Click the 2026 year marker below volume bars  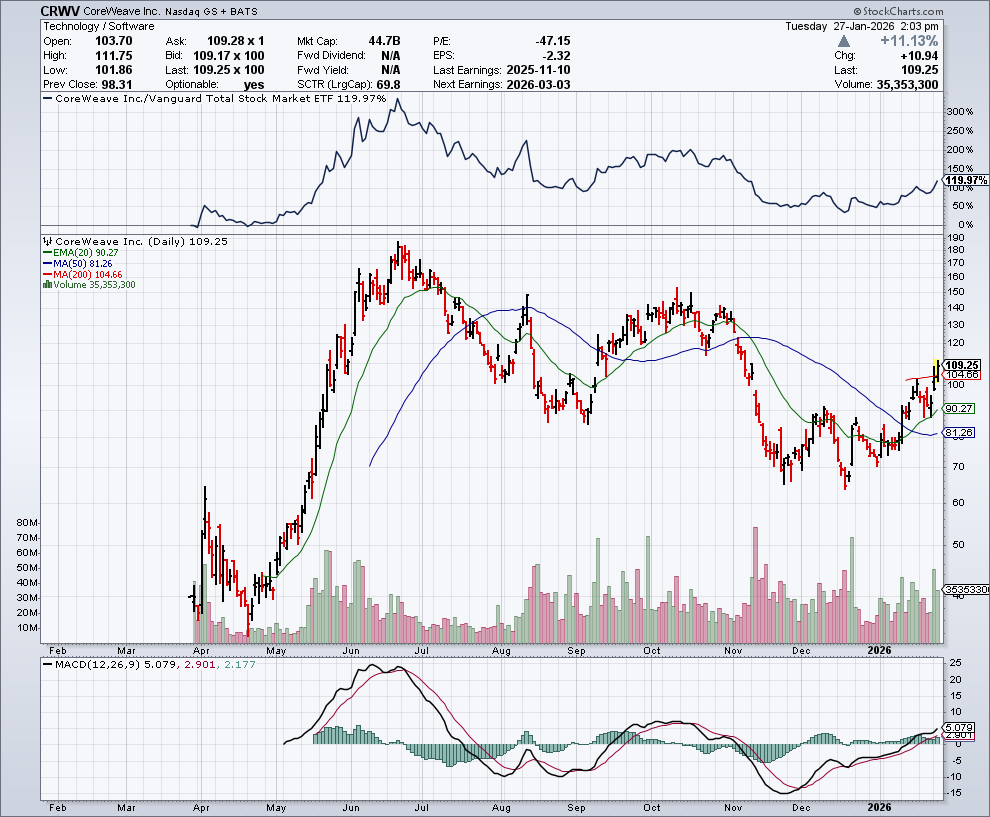click(x=878, y=649)
